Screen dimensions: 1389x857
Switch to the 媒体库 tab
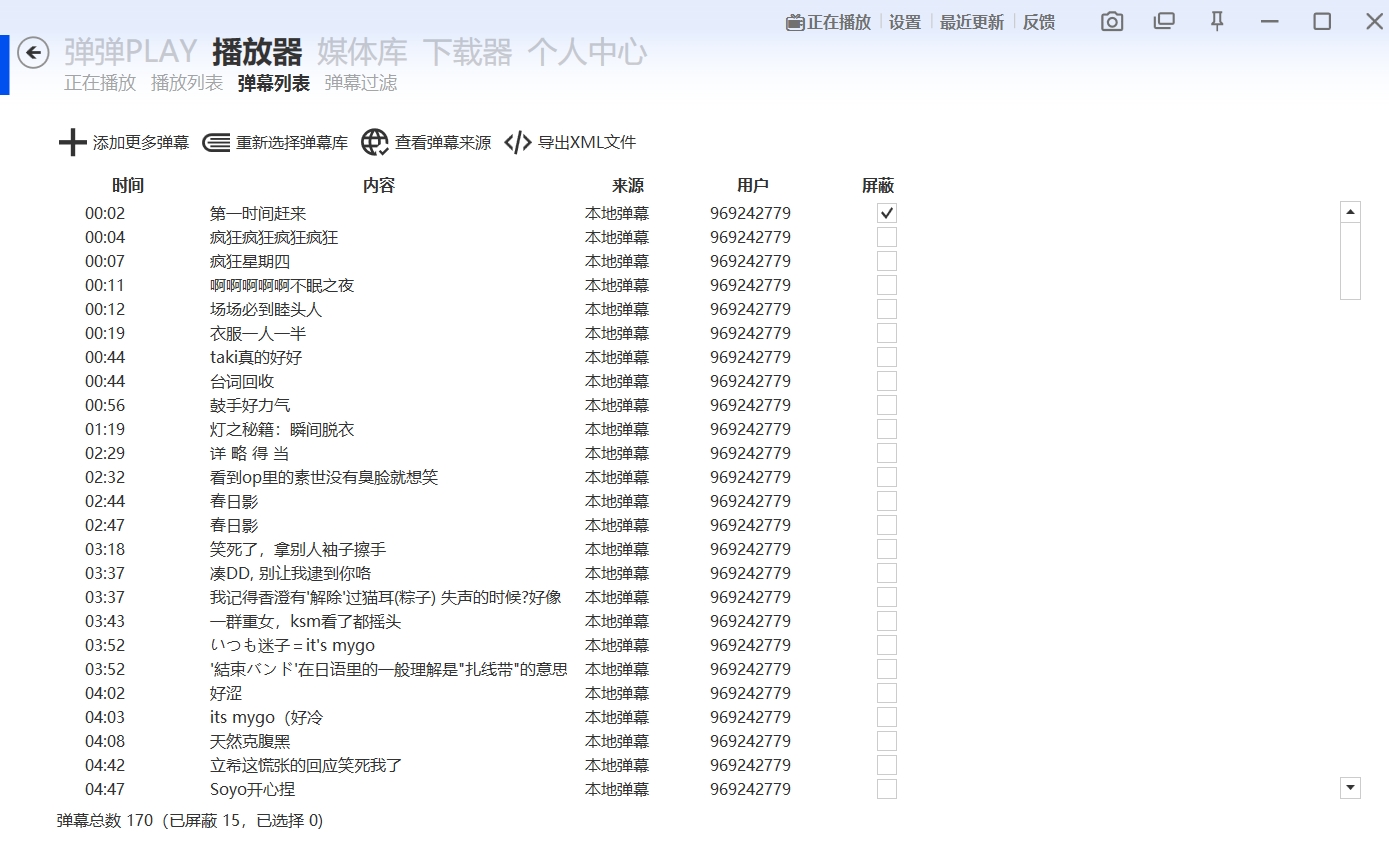pos(361,52)
